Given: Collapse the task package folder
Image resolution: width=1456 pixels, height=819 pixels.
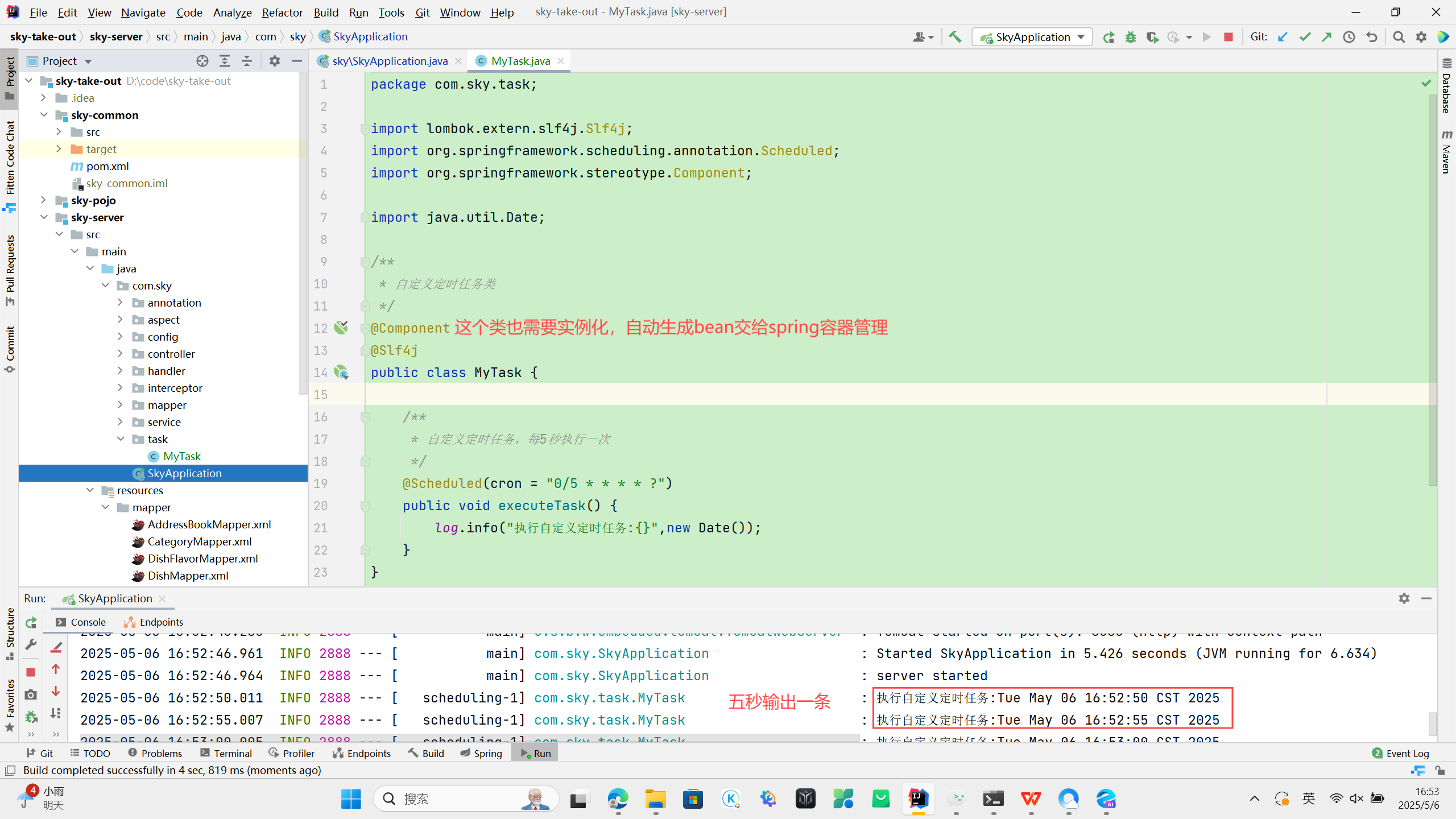Looking at the screenshot, I should tap(121, 439).
